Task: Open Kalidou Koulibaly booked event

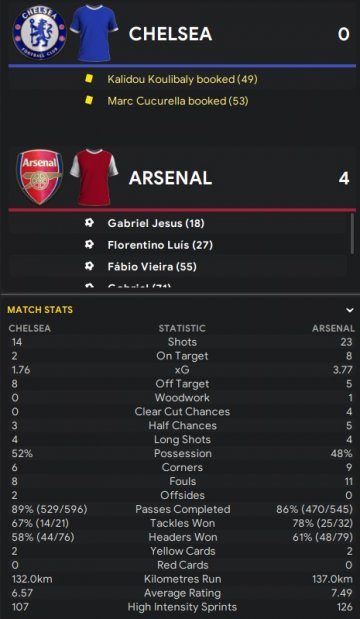Action: pyautogui.click(x=182, y=79)
